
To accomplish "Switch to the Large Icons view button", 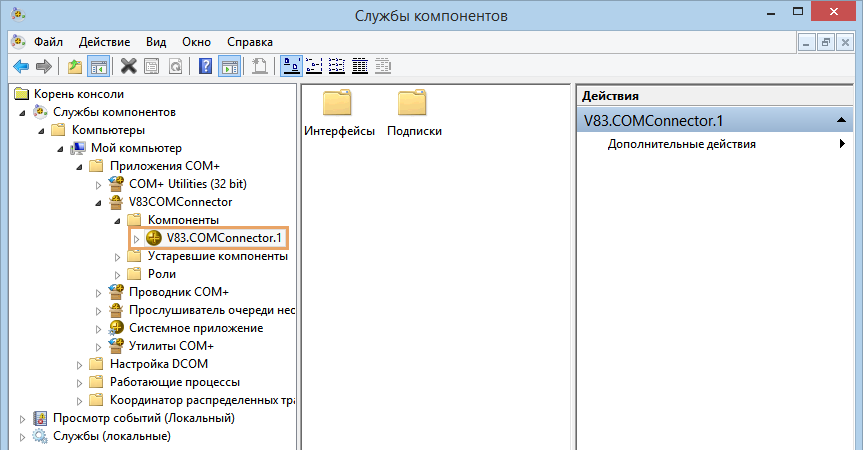I will (291, 66).
